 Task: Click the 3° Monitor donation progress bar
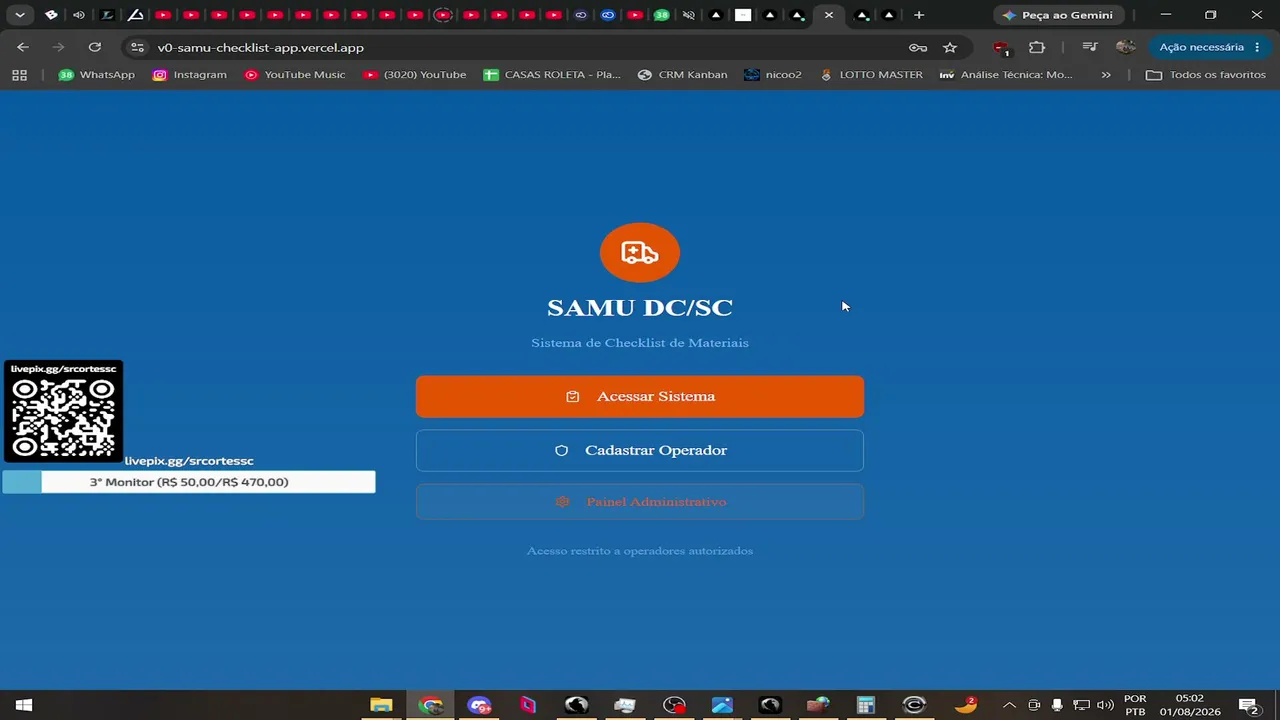tap(189, 482)
